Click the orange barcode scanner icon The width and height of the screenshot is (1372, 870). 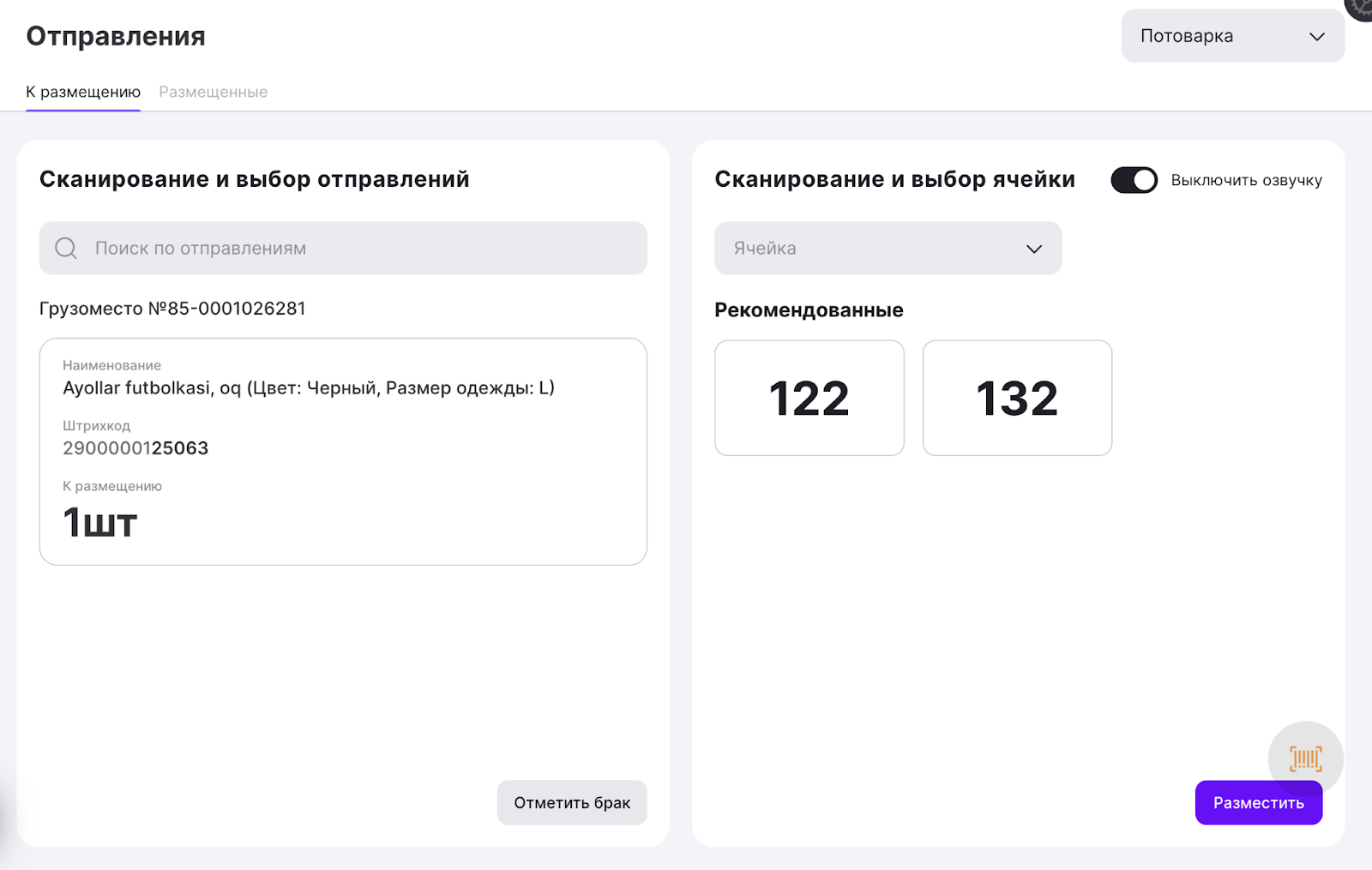tap(1305, 759)
